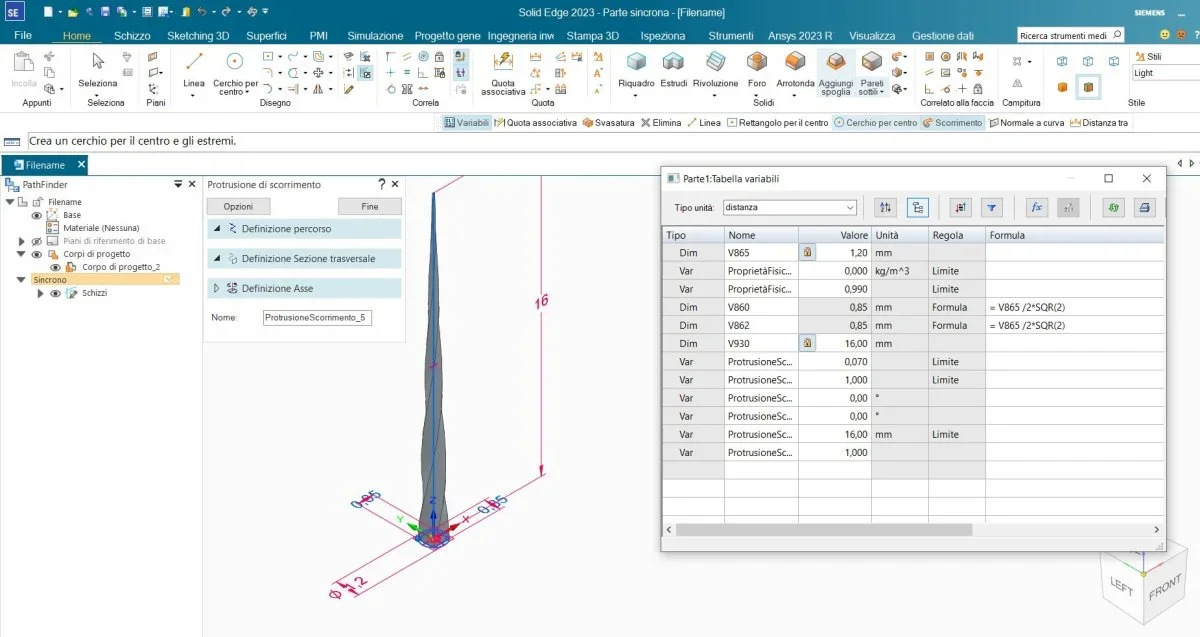The height and width of the screenshot is (637, 1200).
Task: Click the green refresh icon in variable table
Action: pos(1113,207)
